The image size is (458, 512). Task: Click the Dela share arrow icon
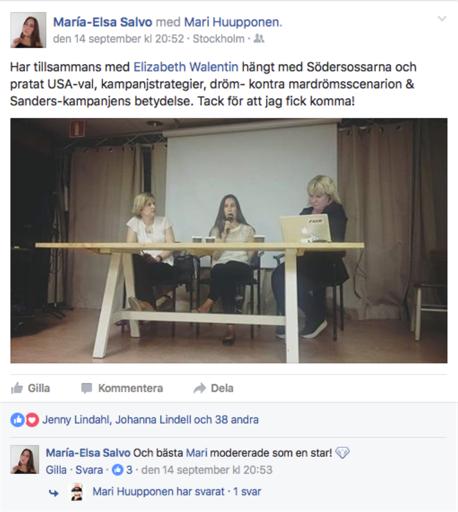200,388
